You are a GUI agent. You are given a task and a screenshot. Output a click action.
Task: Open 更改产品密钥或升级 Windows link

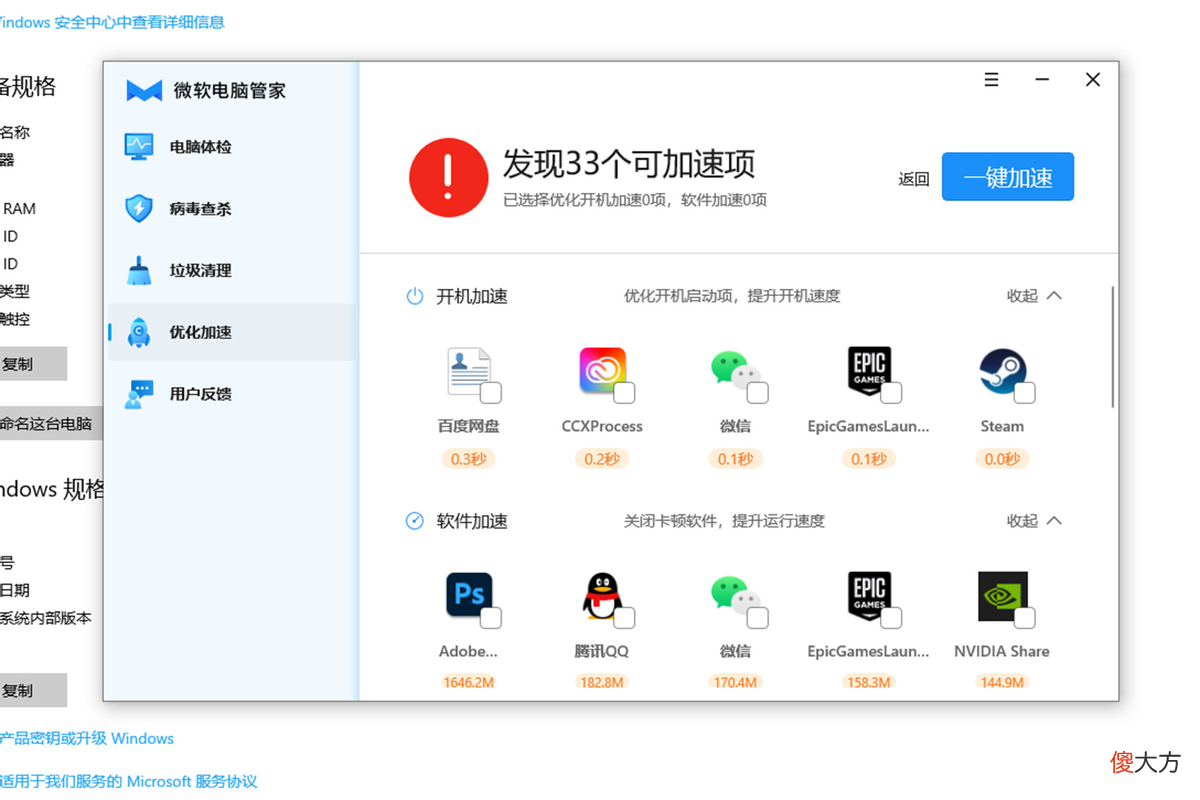tap(87, 738)
